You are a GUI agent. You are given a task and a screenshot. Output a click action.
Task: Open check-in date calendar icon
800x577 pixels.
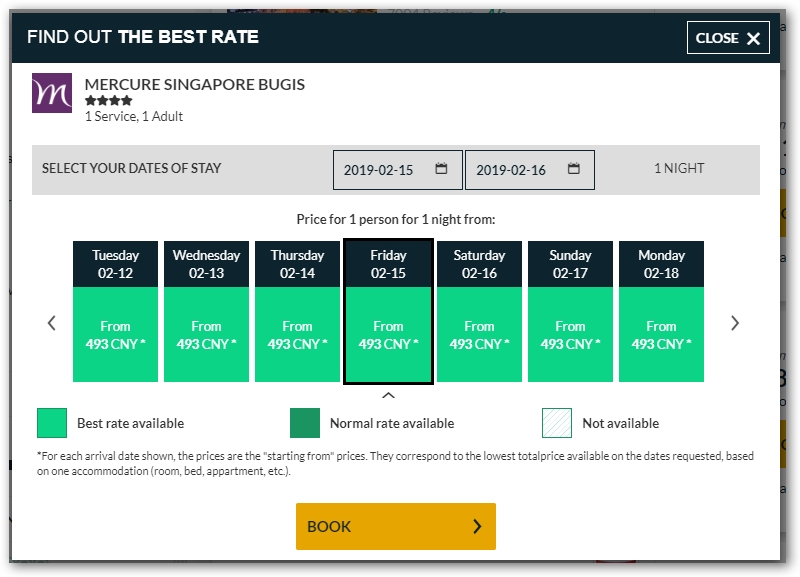pyautogui.click(x=441, y=168)
